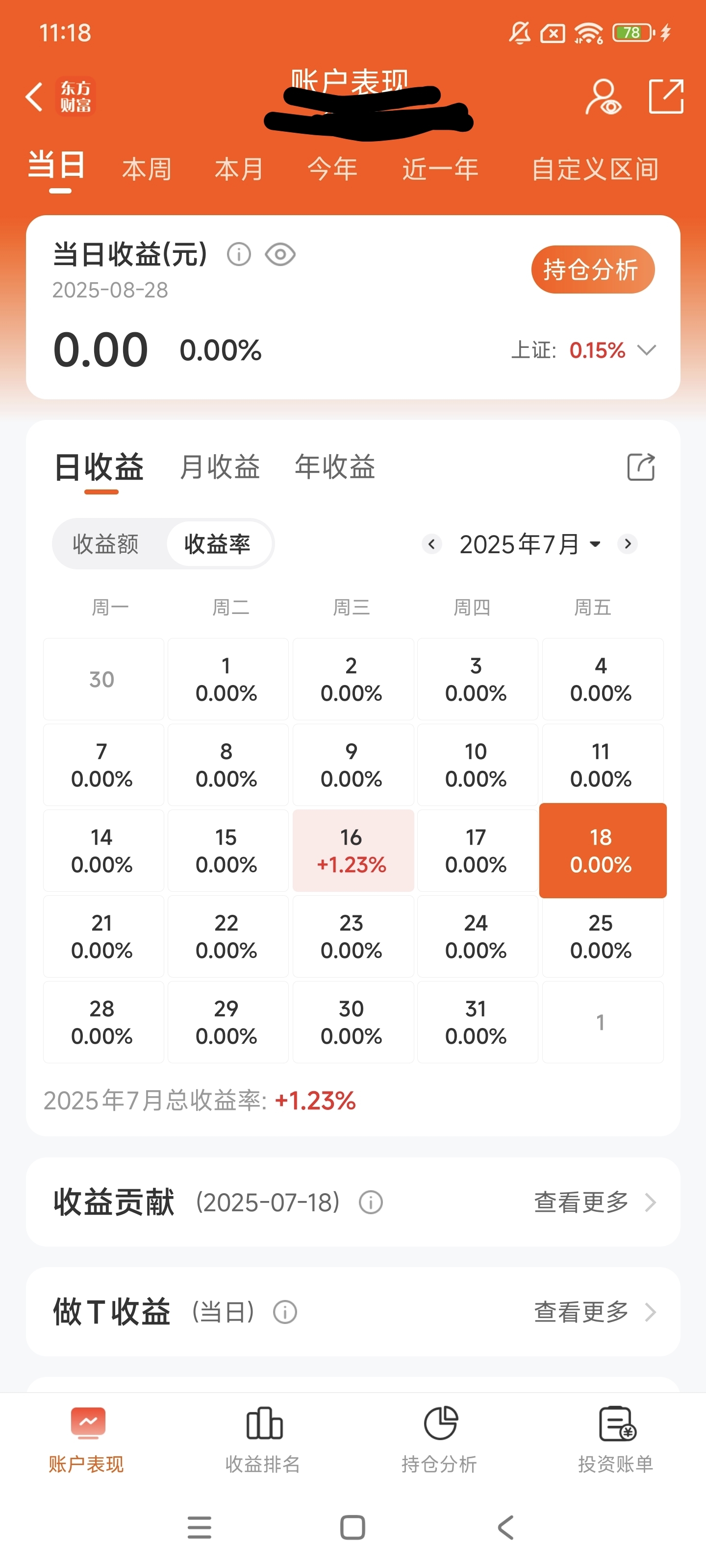
Task: Tap the 持仓分析 orange button
Action: 593,269
